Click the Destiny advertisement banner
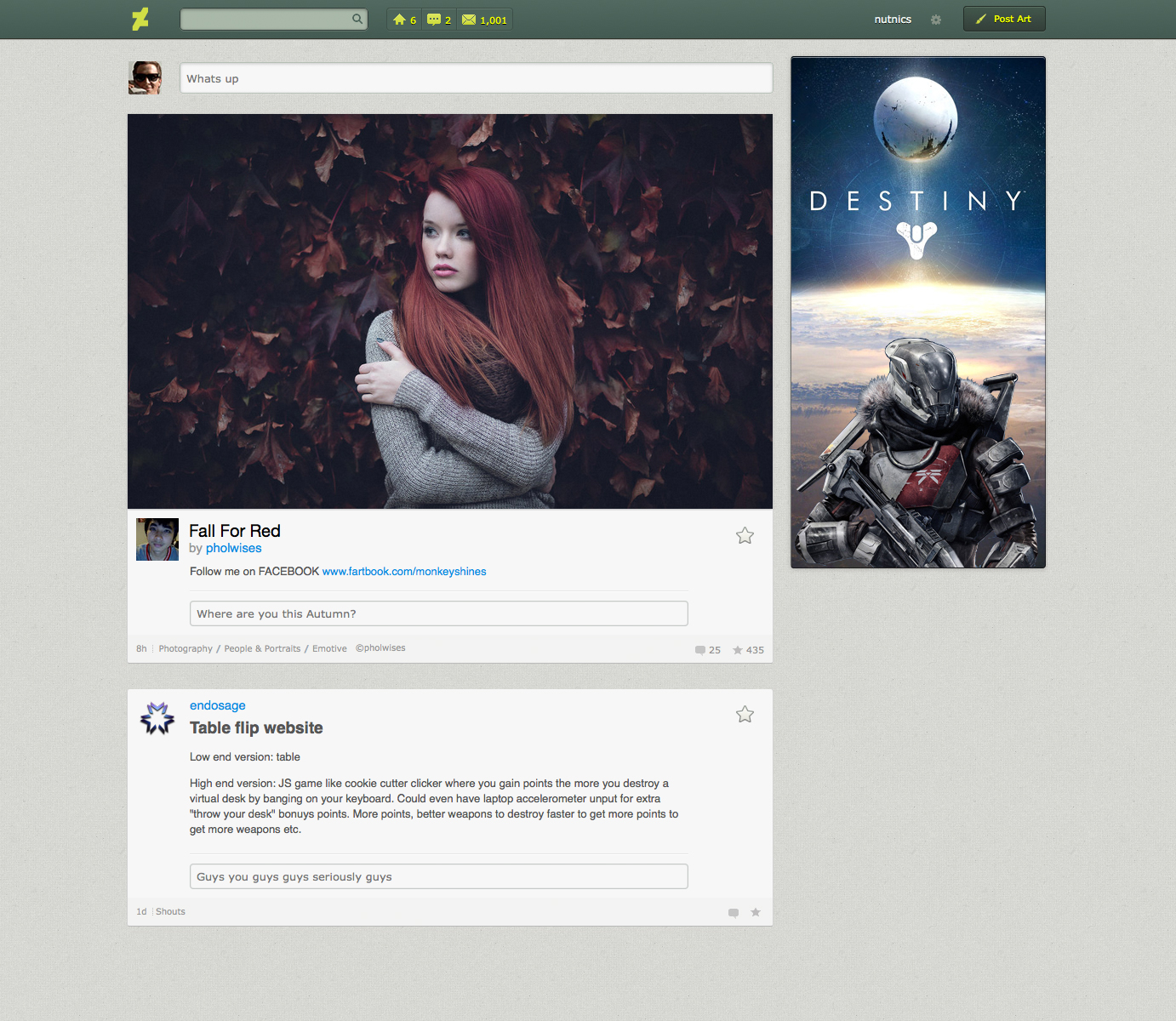Viewport: 1176px width, 1021px height. pos(918,312)
